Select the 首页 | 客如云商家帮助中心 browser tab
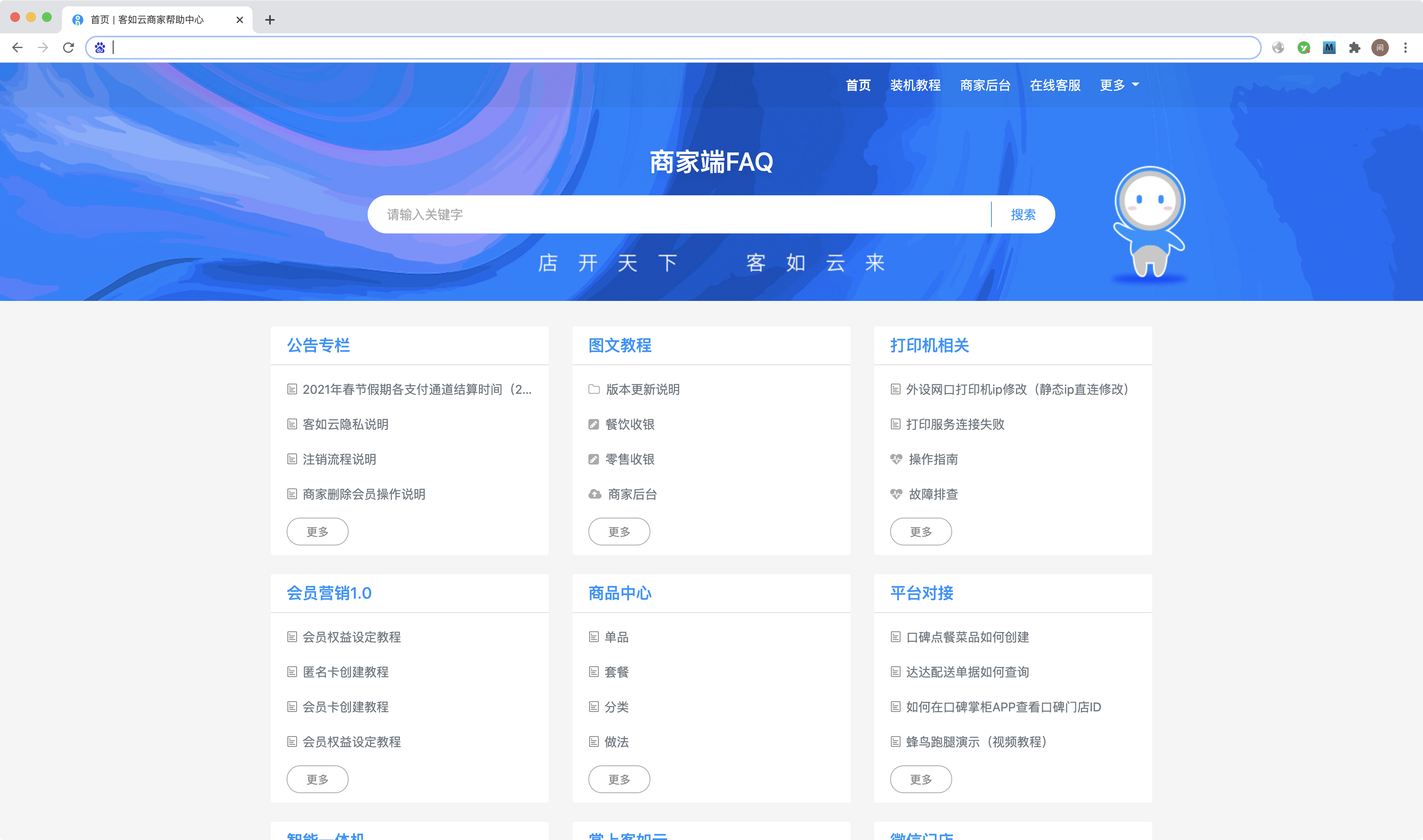 coord(157,20)
